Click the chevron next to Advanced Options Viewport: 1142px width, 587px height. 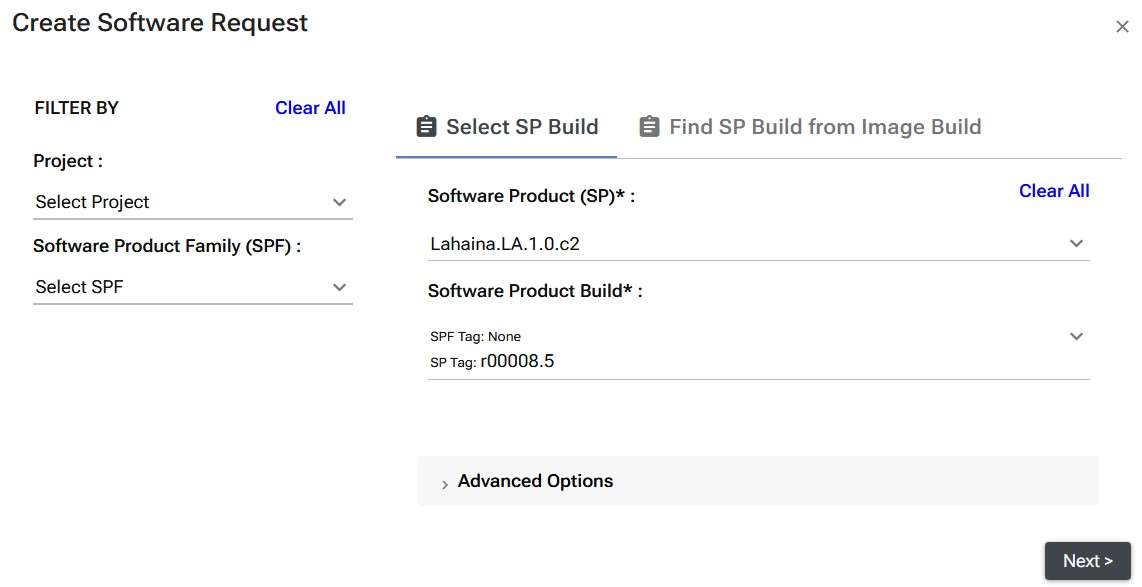pyautogui.click(x=443, y=483)
